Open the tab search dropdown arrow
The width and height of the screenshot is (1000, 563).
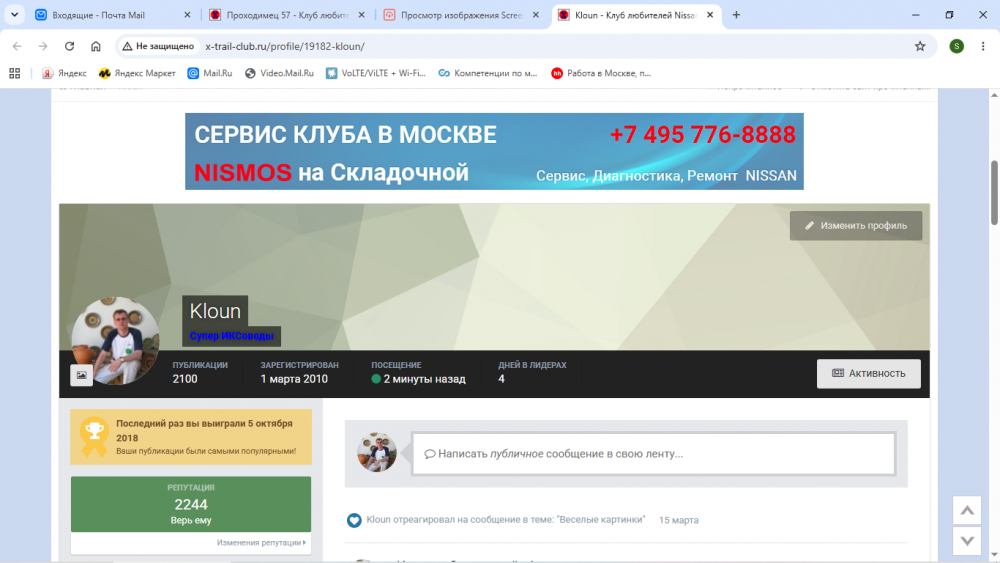(x=14, y=15)
